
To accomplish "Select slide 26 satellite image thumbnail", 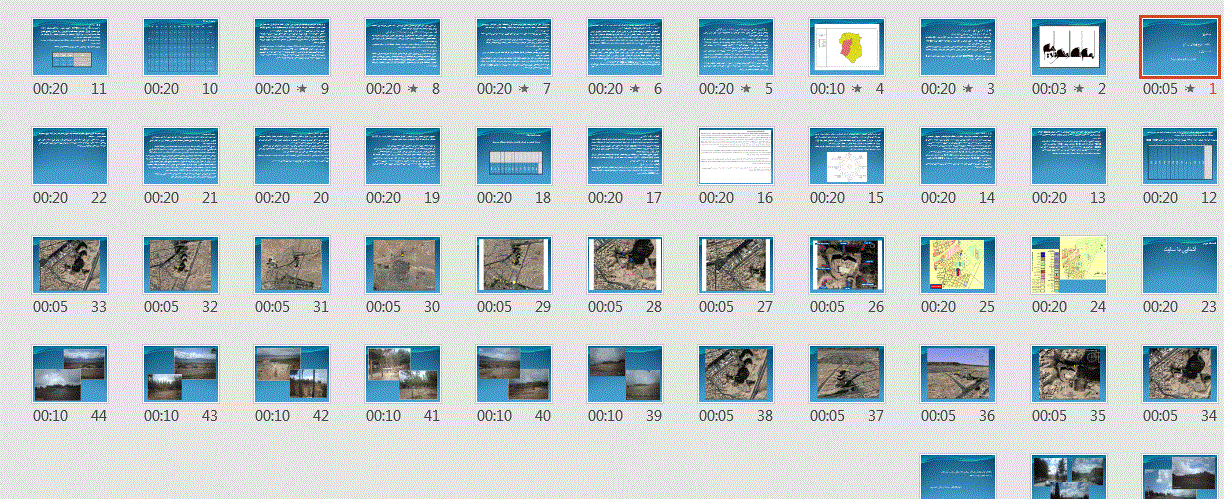I will click(x=847, y=265).
